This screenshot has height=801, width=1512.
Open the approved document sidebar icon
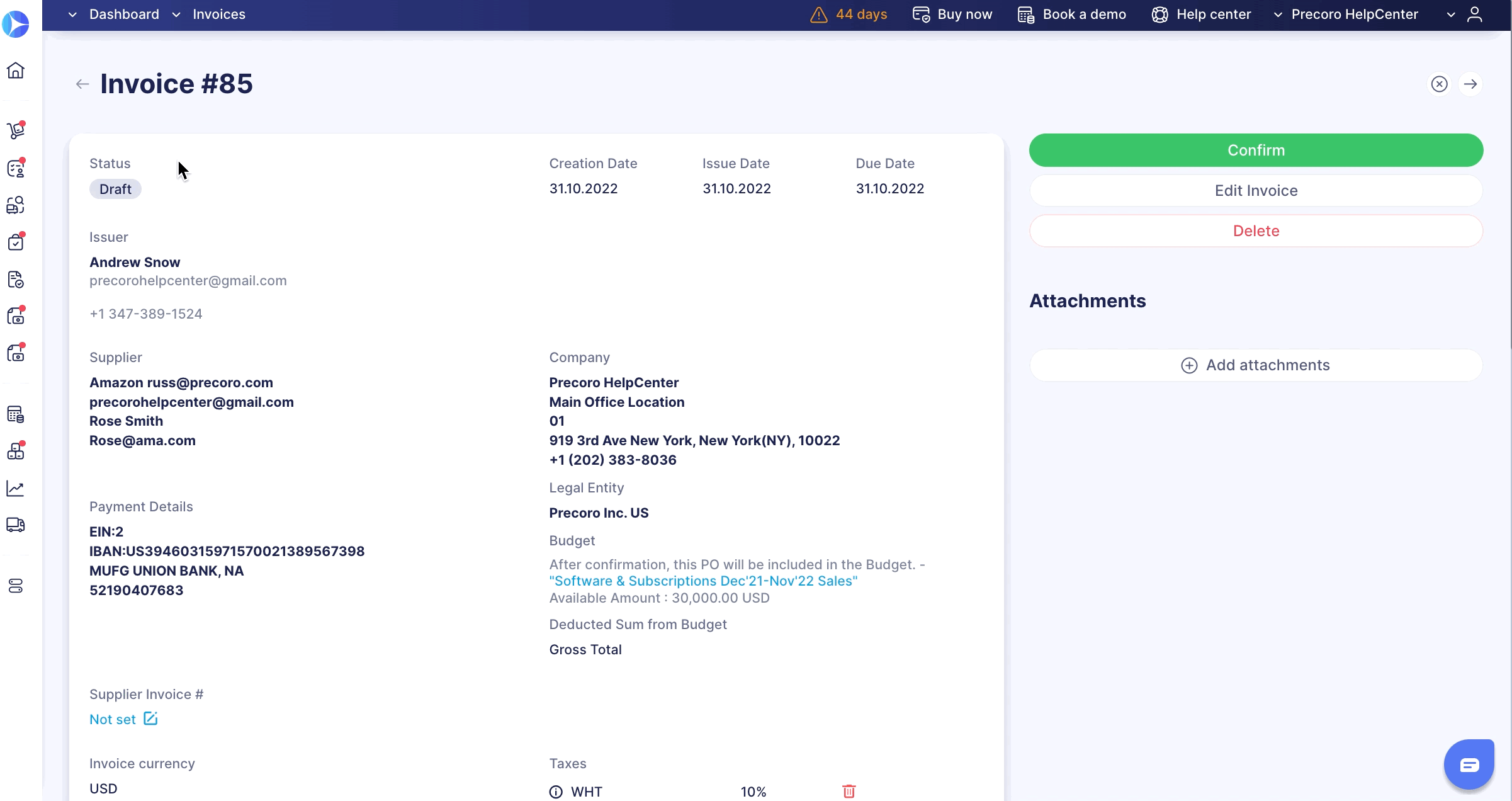click(16, 280)
